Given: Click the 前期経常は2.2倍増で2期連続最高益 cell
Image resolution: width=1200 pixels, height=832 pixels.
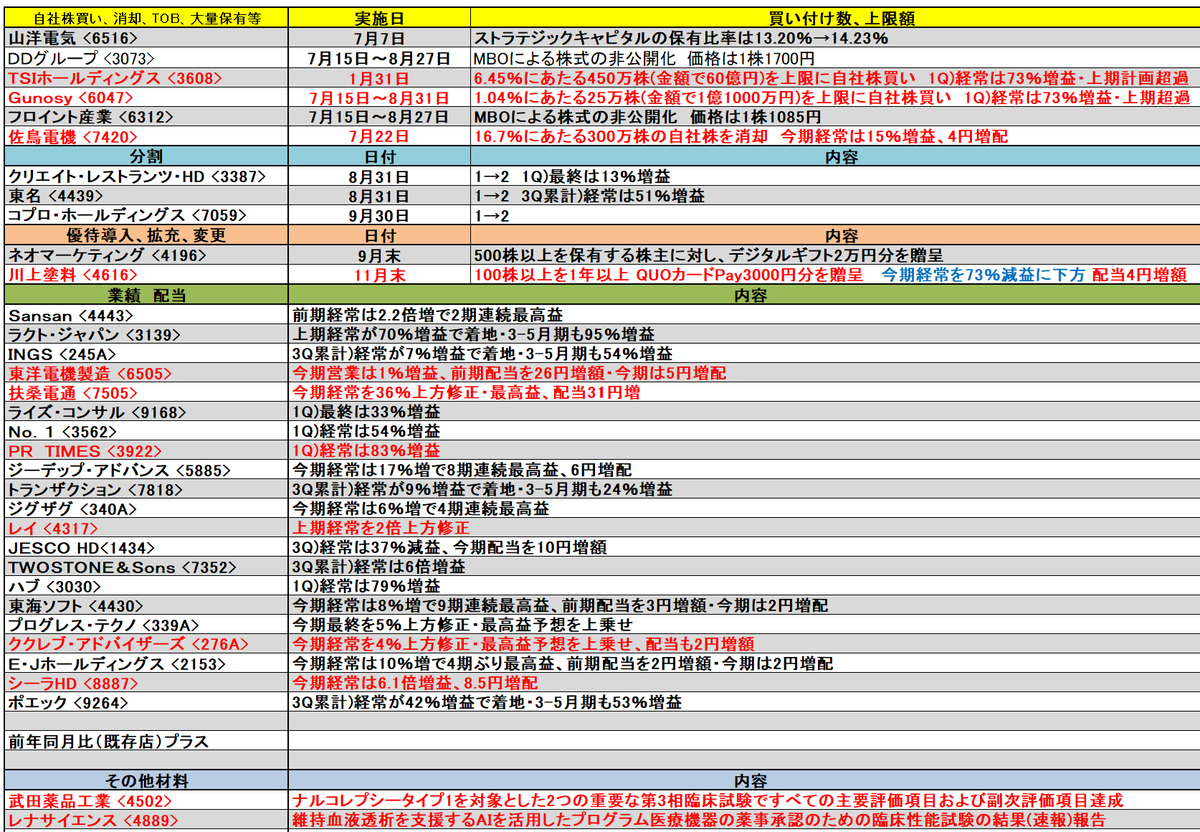Looking at the screenshot, I should tap(742, 314).
